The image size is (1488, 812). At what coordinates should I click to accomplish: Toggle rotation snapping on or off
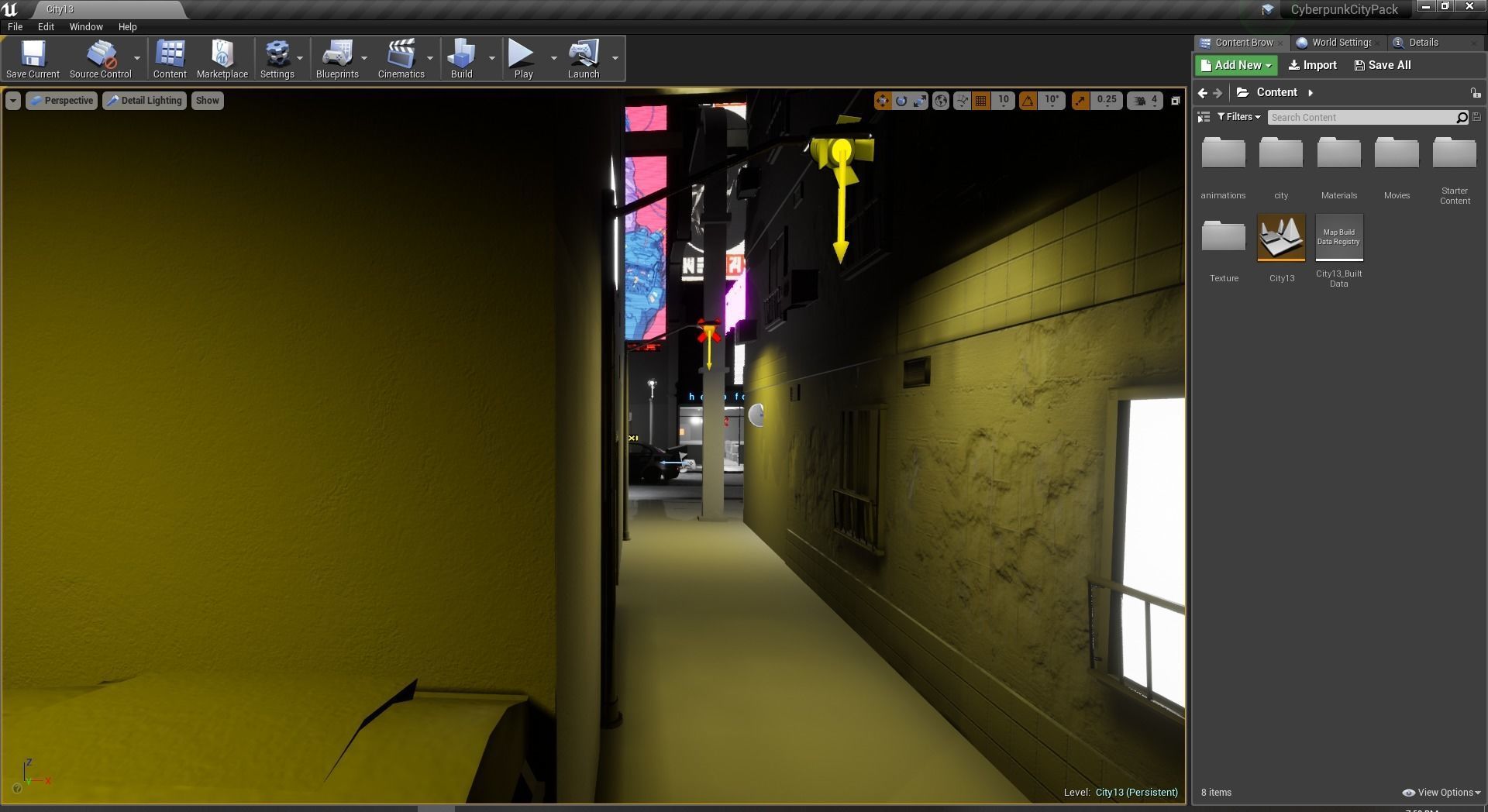tap(1028, 101)
